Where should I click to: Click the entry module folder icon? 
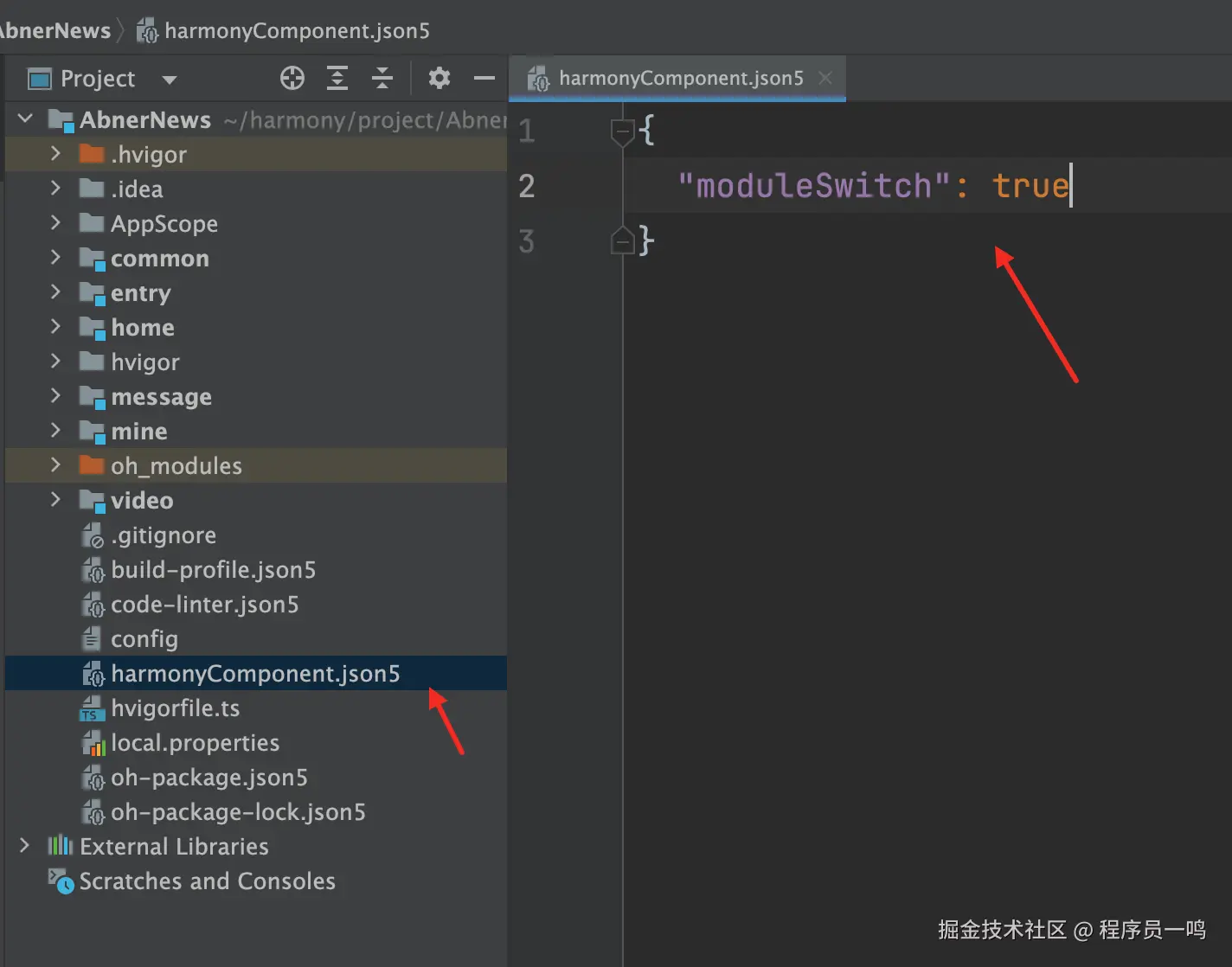[92, 293]
